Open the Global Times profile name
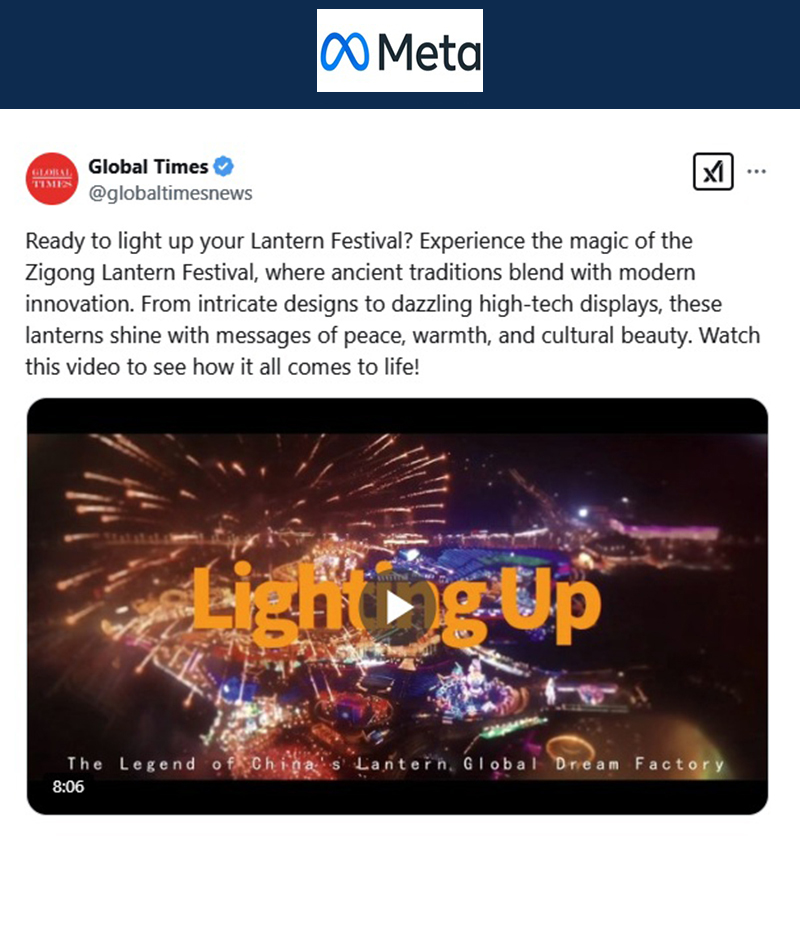Viewport: 800px width, 937px height. (148, 166)
